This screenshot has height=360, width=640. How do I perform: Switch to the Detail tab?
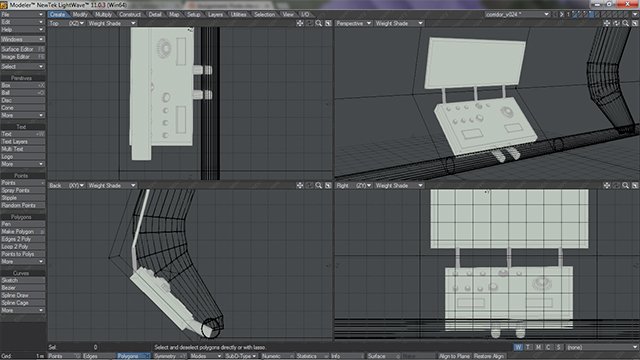(x=155, y=14)
